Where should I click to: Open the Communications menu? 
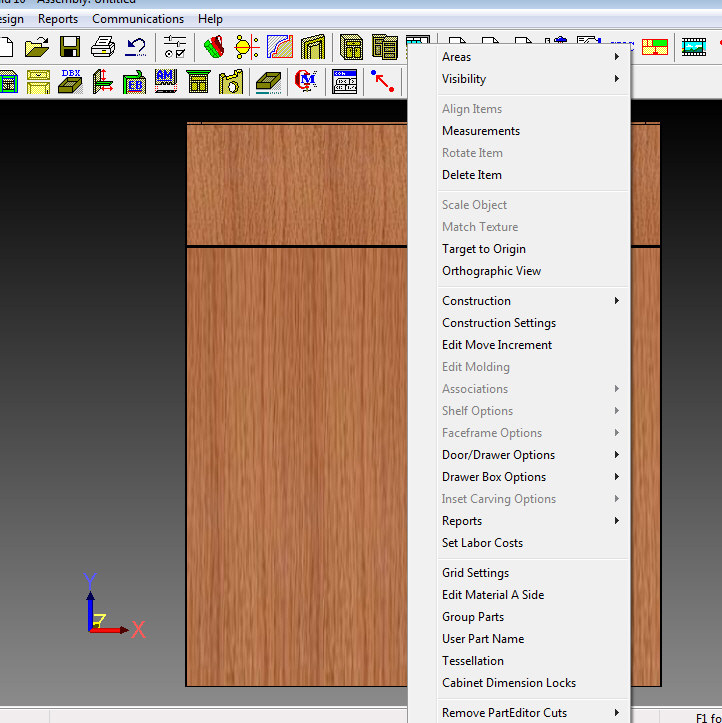pos(138,19)
